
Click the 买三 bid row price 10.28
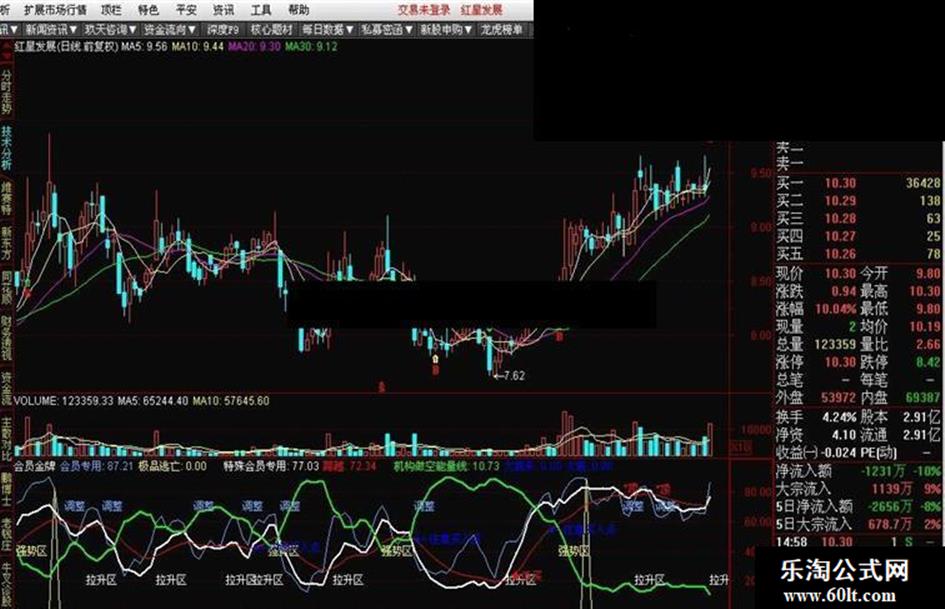click(840, 218)
